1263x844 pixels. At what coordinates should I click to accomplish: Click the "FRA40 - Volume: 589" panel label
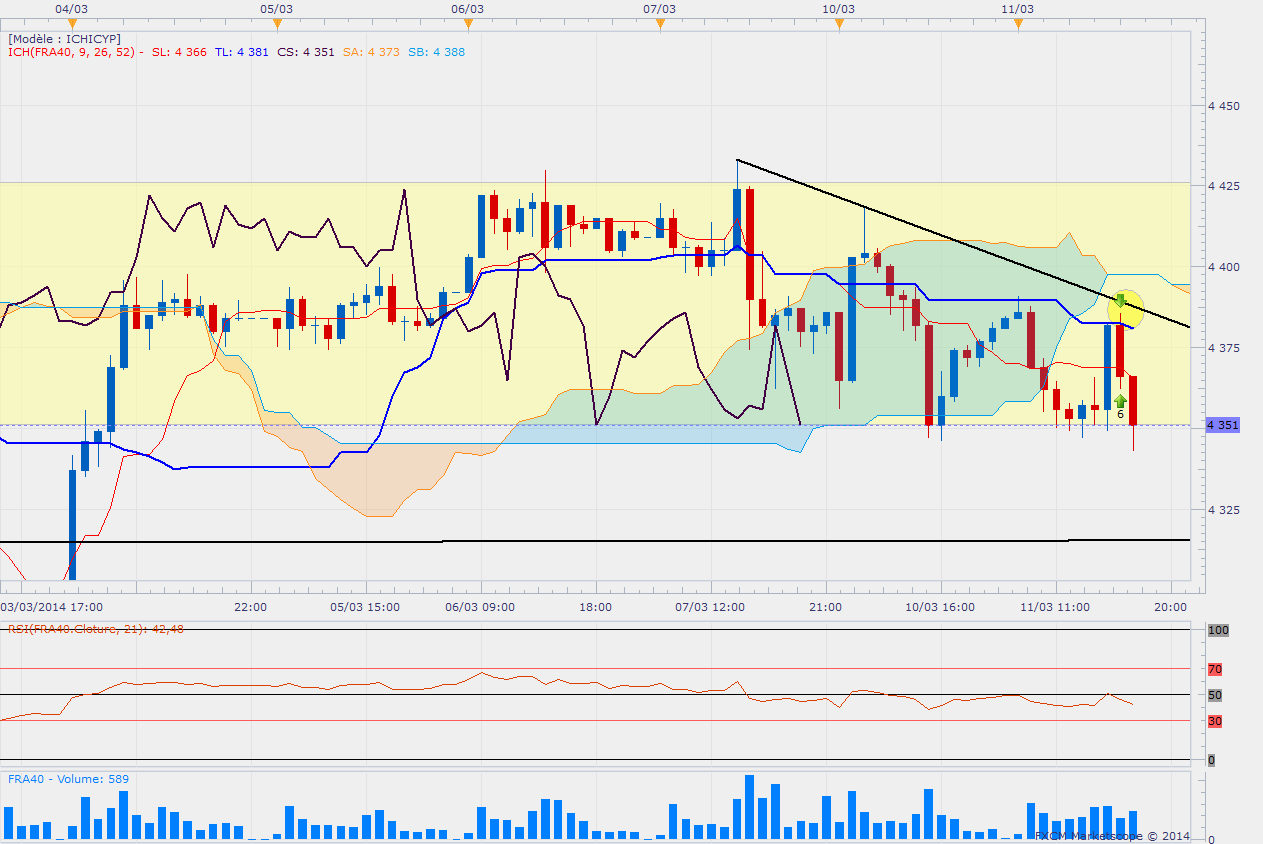point(69,779)
